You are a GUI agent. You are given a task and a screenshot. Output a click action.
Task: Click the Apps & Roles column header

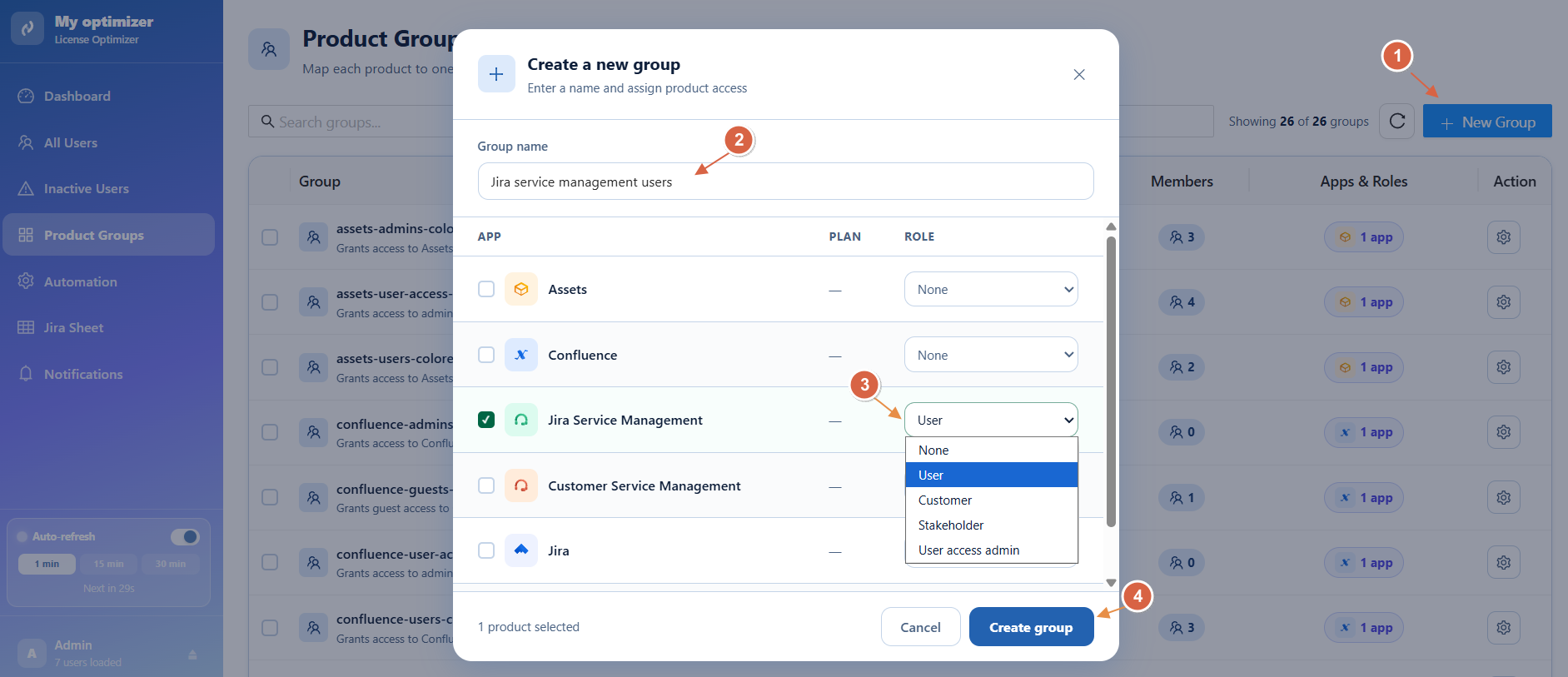coord(1364,182)
